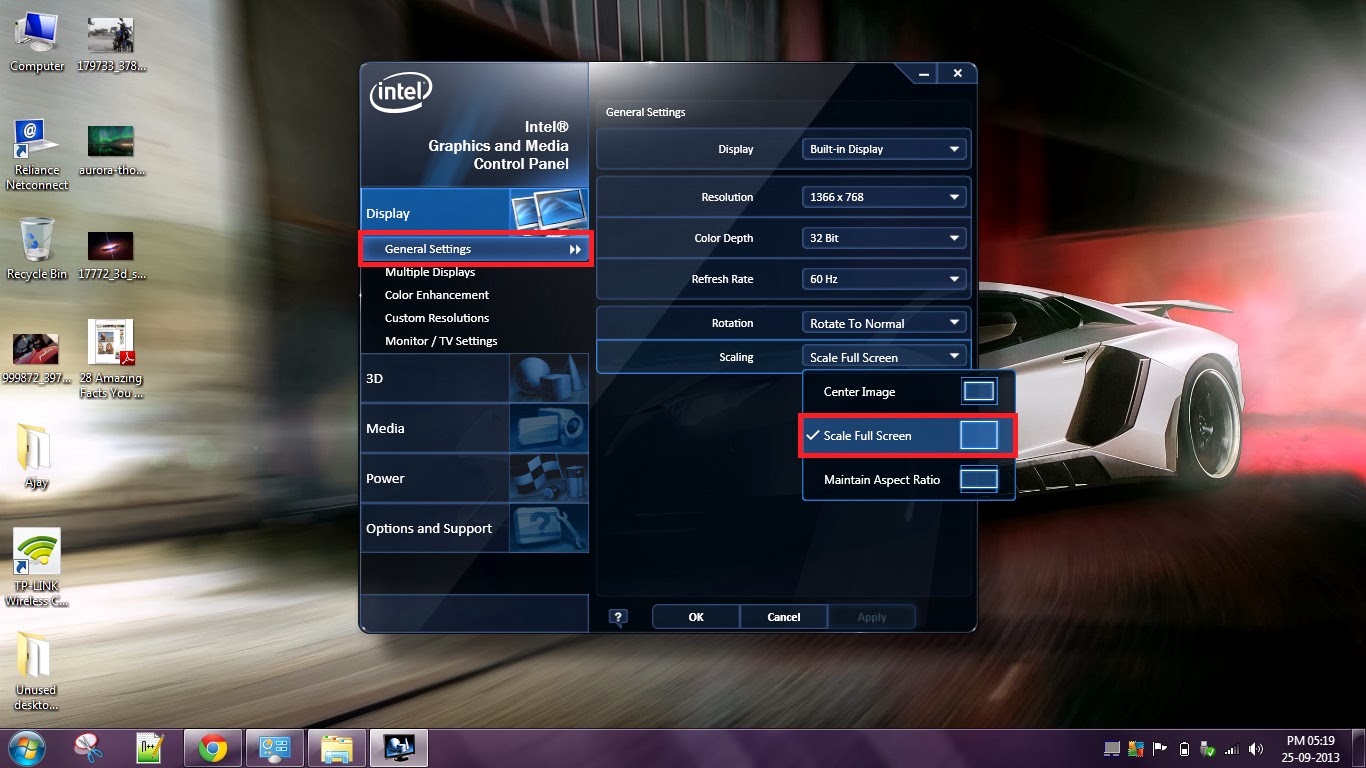Click the Cancel button
The image size is (1366, 768).
[x=784, y=617]
